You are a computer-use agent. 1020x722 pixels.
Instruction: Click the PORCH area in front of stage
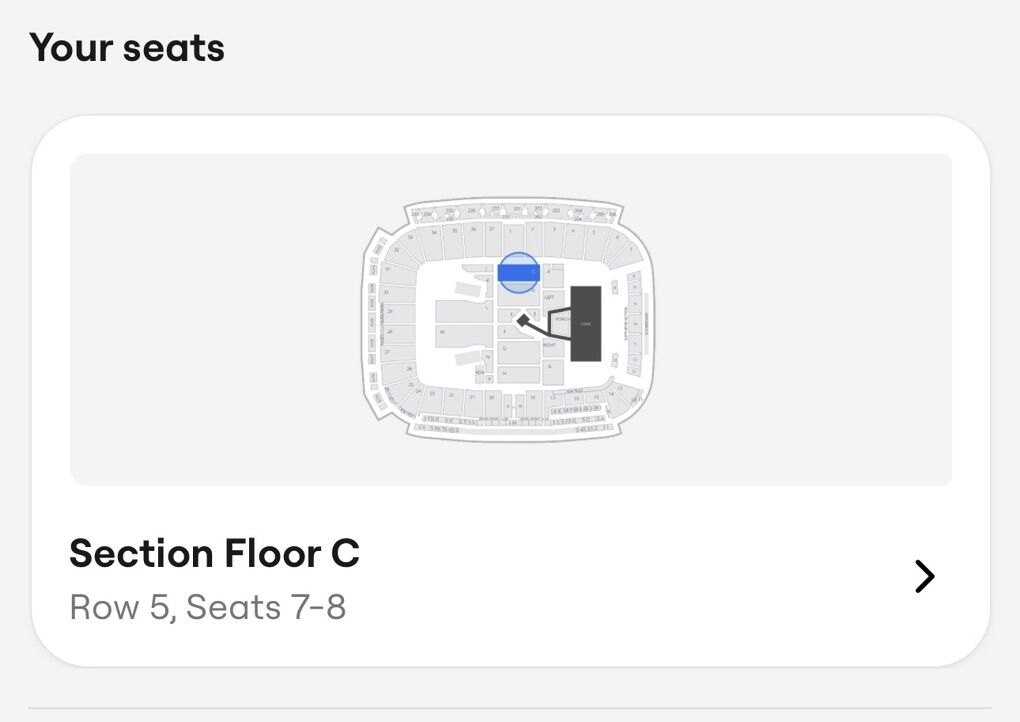point(561,319)
